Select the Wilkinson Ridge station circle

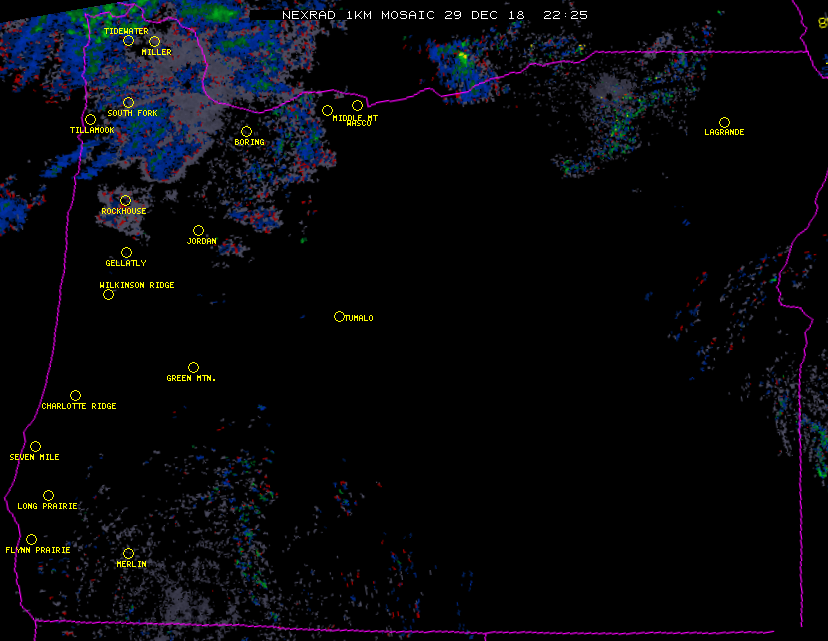point(108,294)
